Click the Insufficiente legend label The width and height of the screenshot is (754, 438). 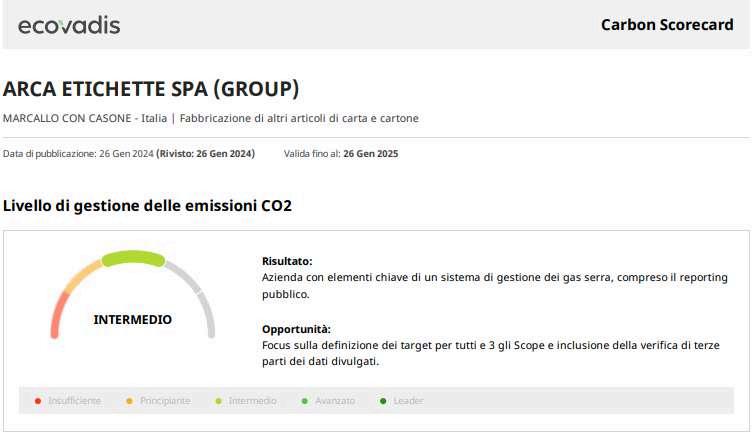(74, 401)
